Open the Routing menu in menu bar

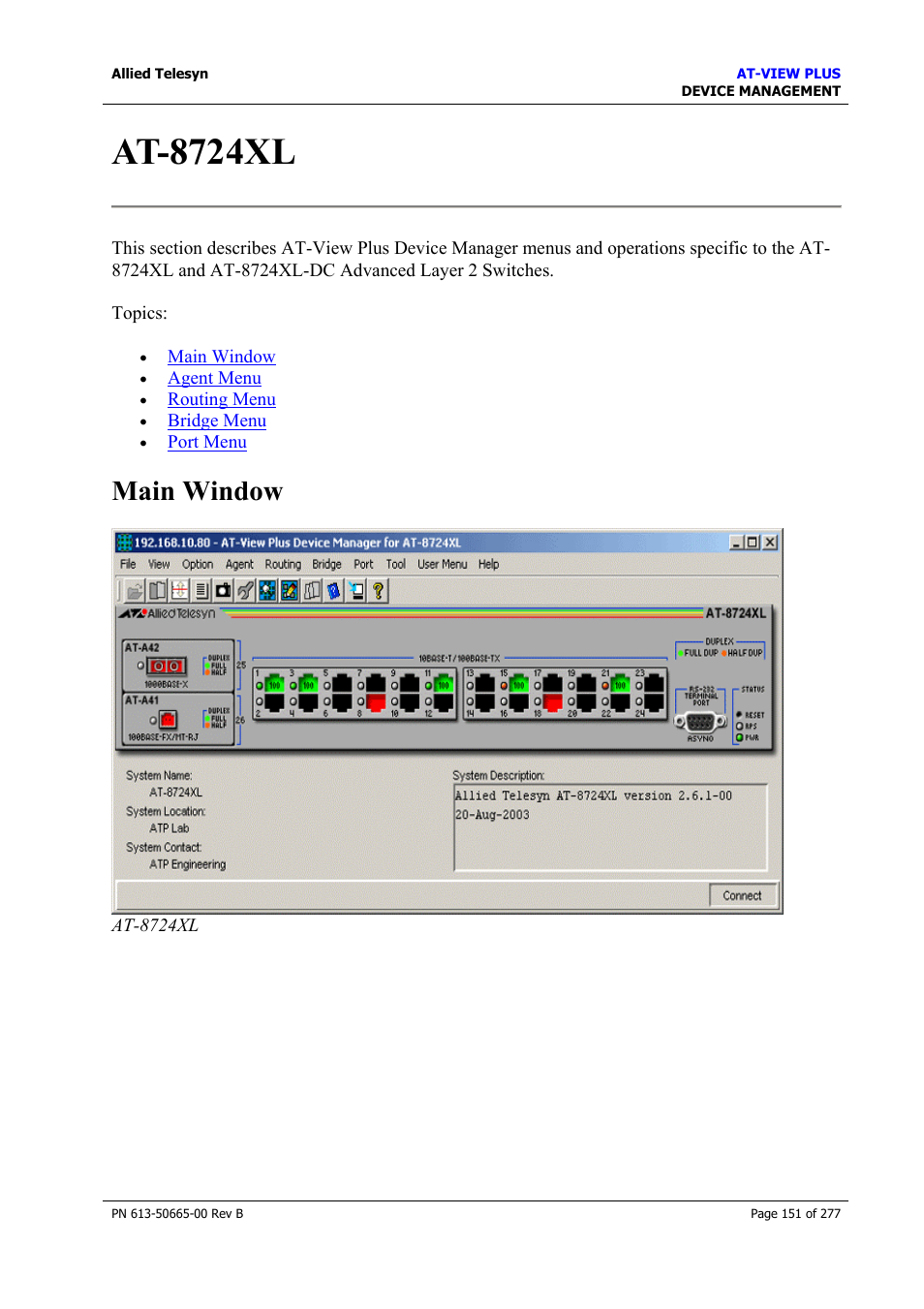(x=283, y=564)
